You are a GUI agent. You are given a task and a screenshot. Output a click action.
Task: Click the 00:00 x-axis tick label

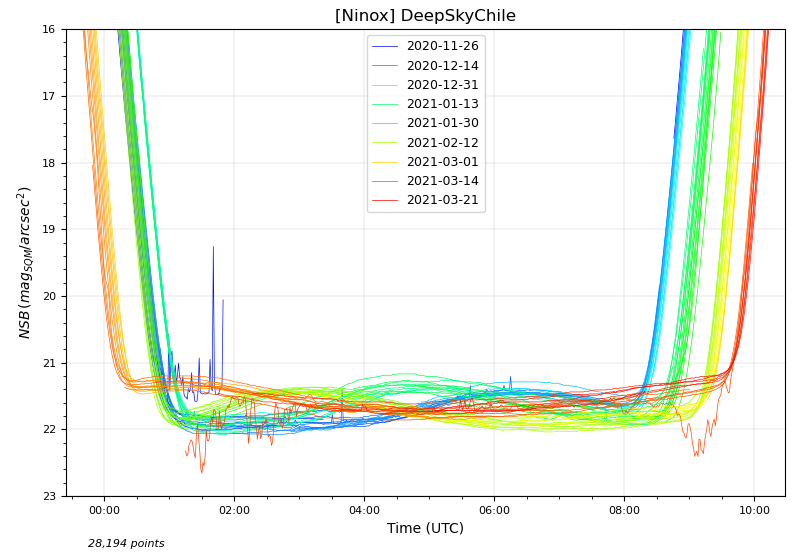point(104,510)
